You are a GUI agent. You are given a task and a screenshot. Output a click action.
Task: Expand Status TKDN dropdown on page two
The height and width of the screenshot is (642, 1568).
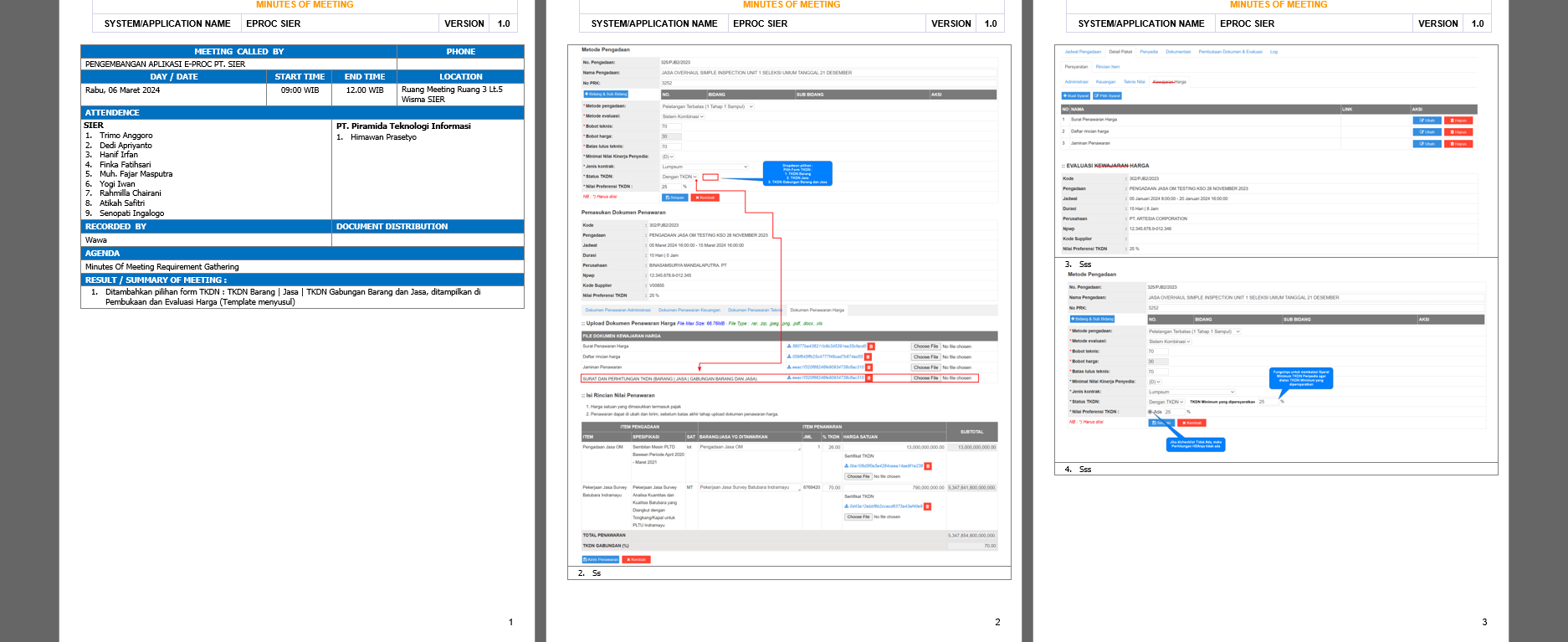tap(679, 177)
